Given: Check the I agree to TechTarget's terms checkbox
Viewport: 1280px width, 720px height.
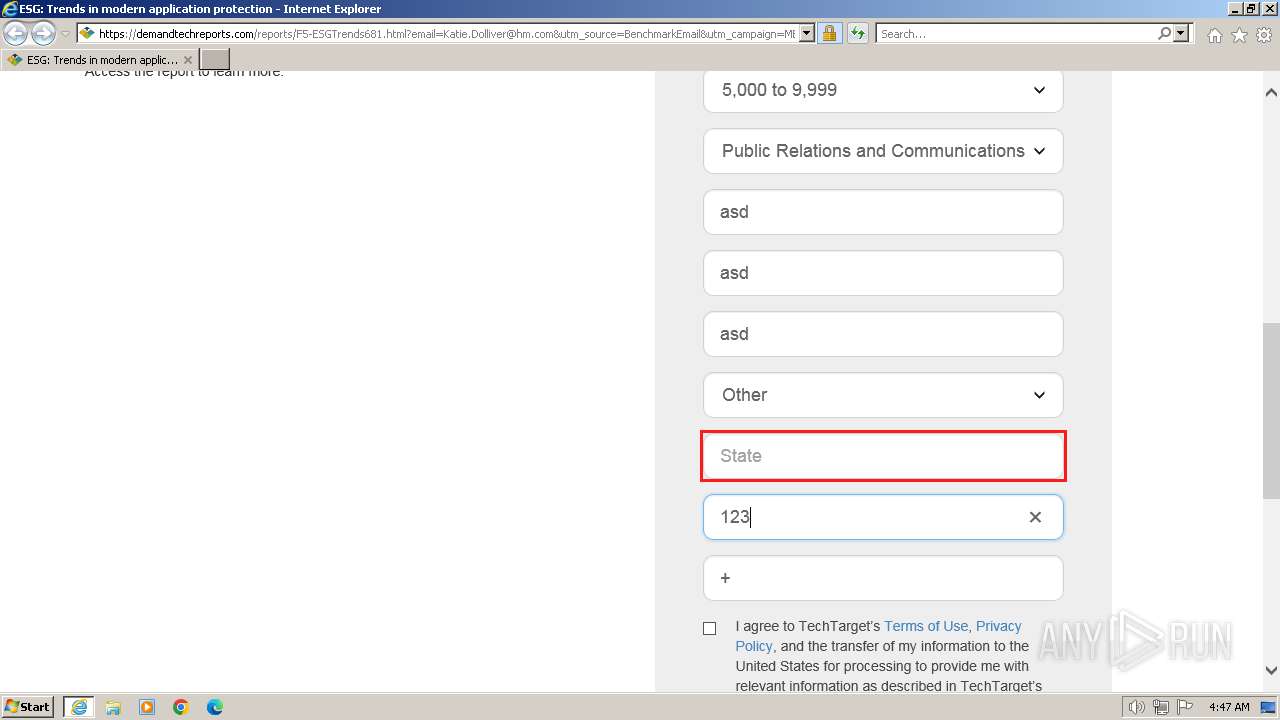Looking at the screenshot, I should pos(710,628).
